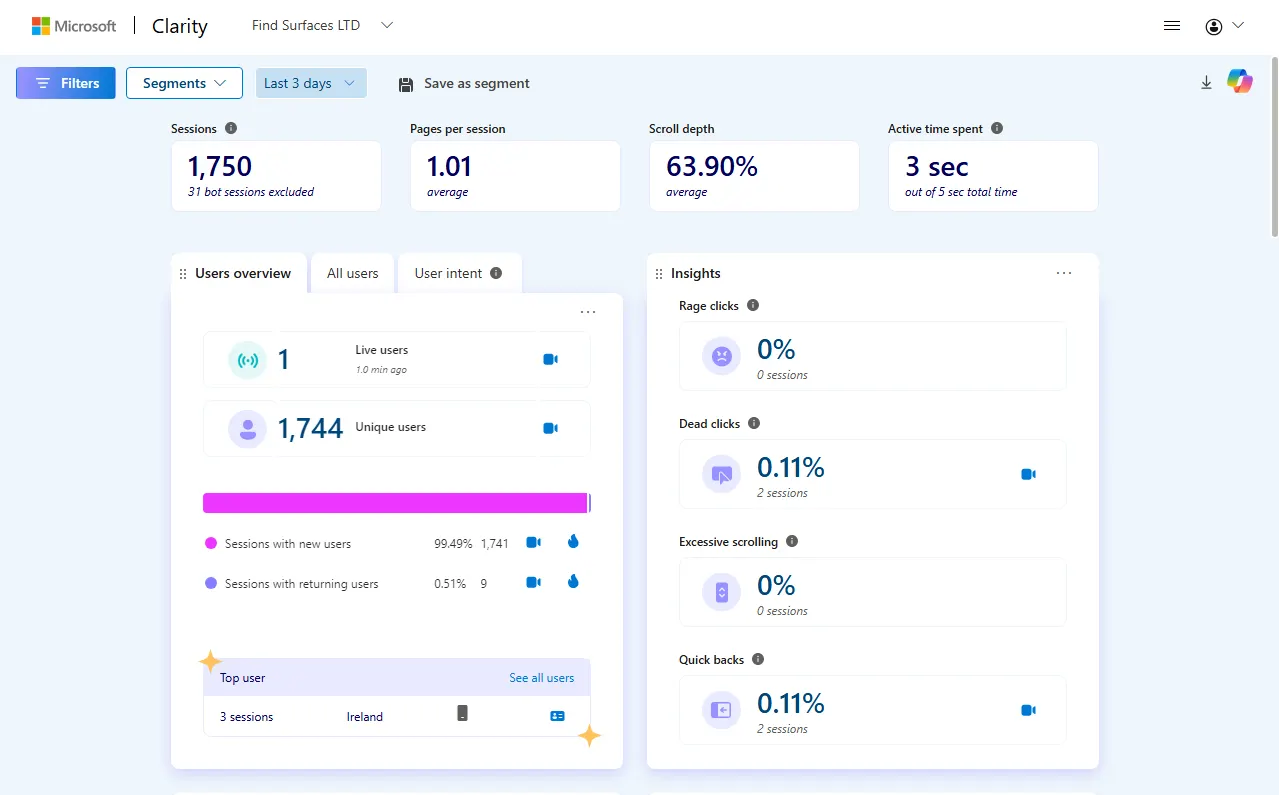Show info for Active time spent
Viewport: 1279px width, 795px height.
tap(997, 128)
